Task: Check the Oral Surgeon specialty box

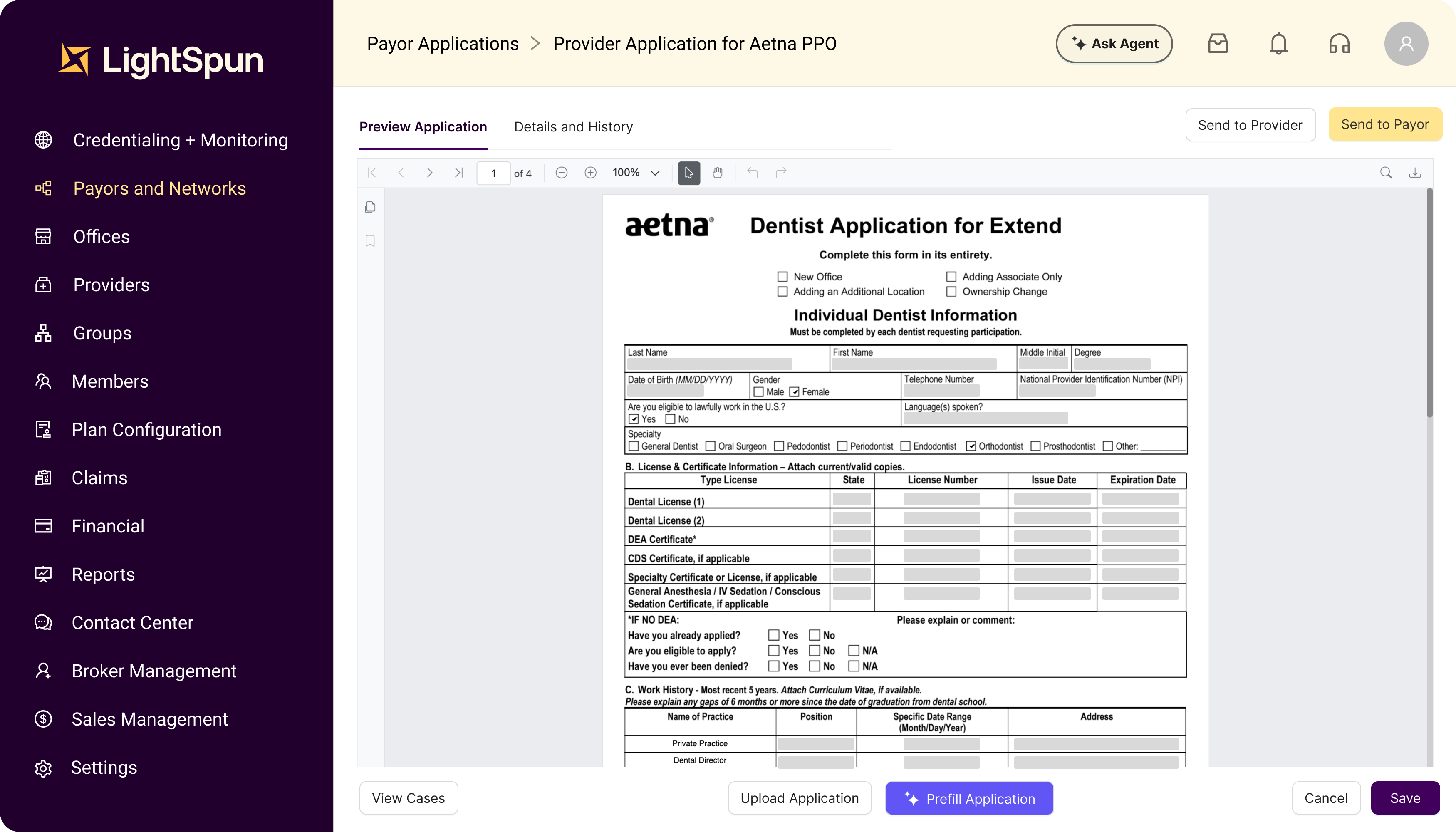Action: pos(710,446)
